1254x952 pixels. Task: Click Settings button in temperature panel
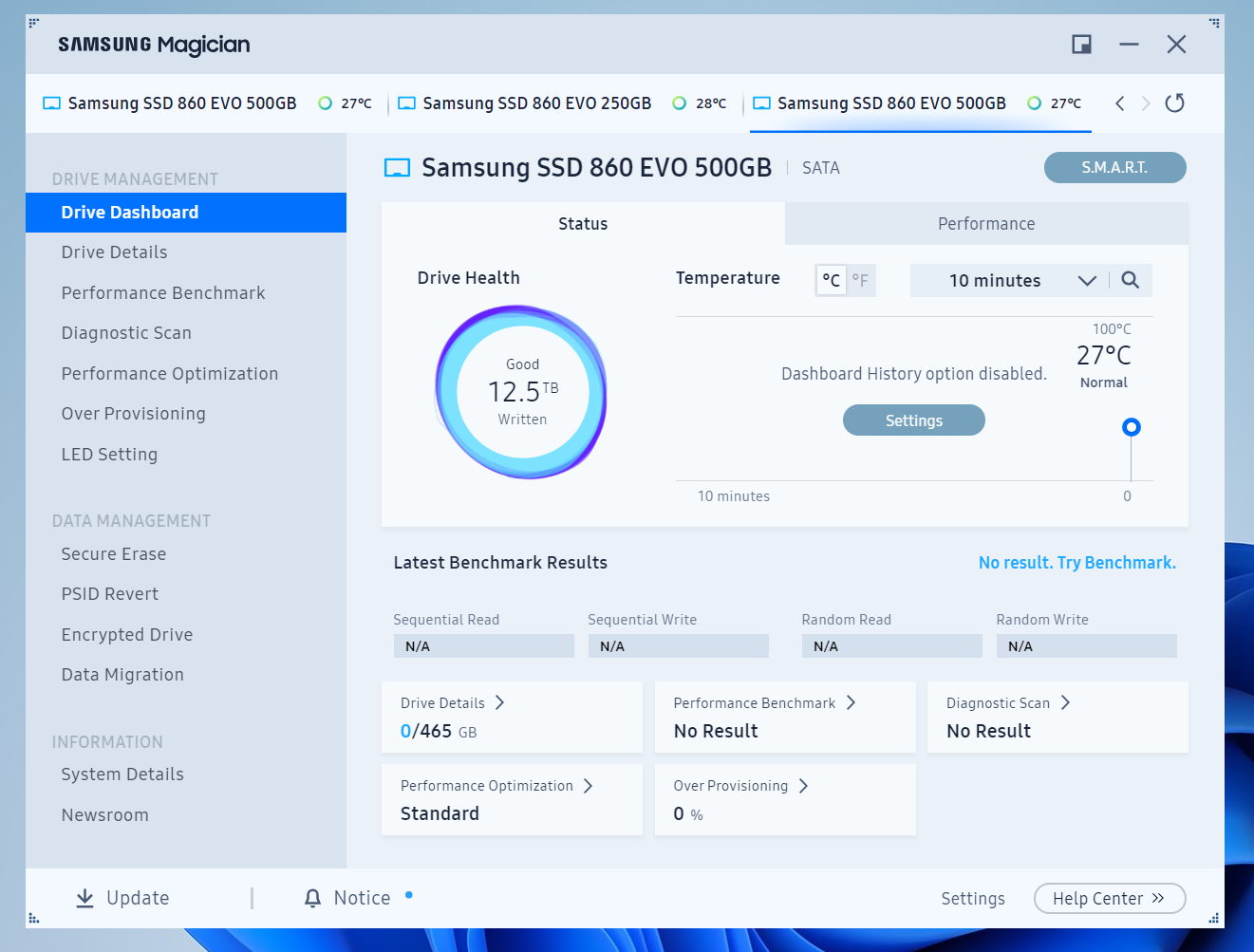pos(914,420)
